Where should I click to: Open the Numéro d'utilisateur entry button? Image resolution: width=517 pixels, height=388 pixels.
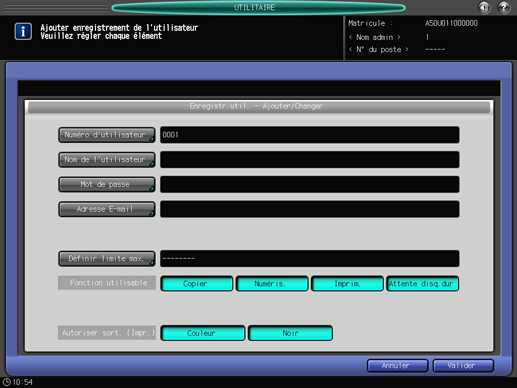coord(107,135)
